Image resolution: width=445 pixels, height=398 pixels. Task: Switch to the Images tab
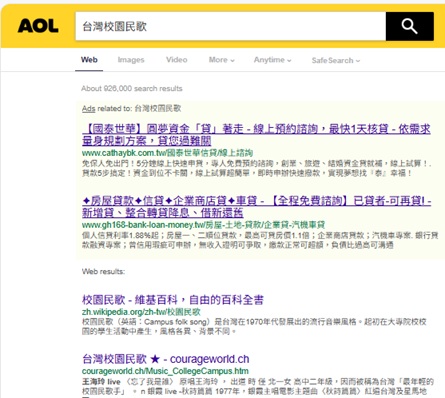[131, 60]
